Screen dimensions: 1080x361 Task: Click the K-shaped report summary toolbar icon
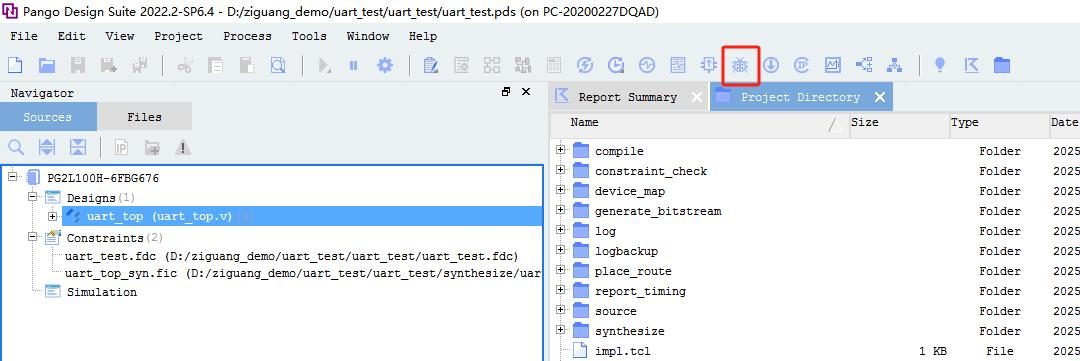(971, 65)
